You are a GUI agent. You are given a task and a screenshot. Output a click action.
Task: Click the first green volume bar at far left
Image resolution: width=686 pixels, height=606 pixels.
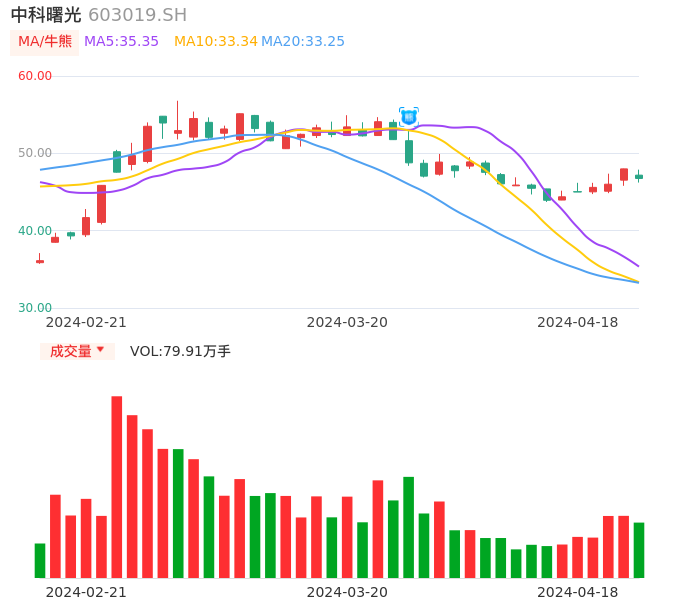point(40,560)
